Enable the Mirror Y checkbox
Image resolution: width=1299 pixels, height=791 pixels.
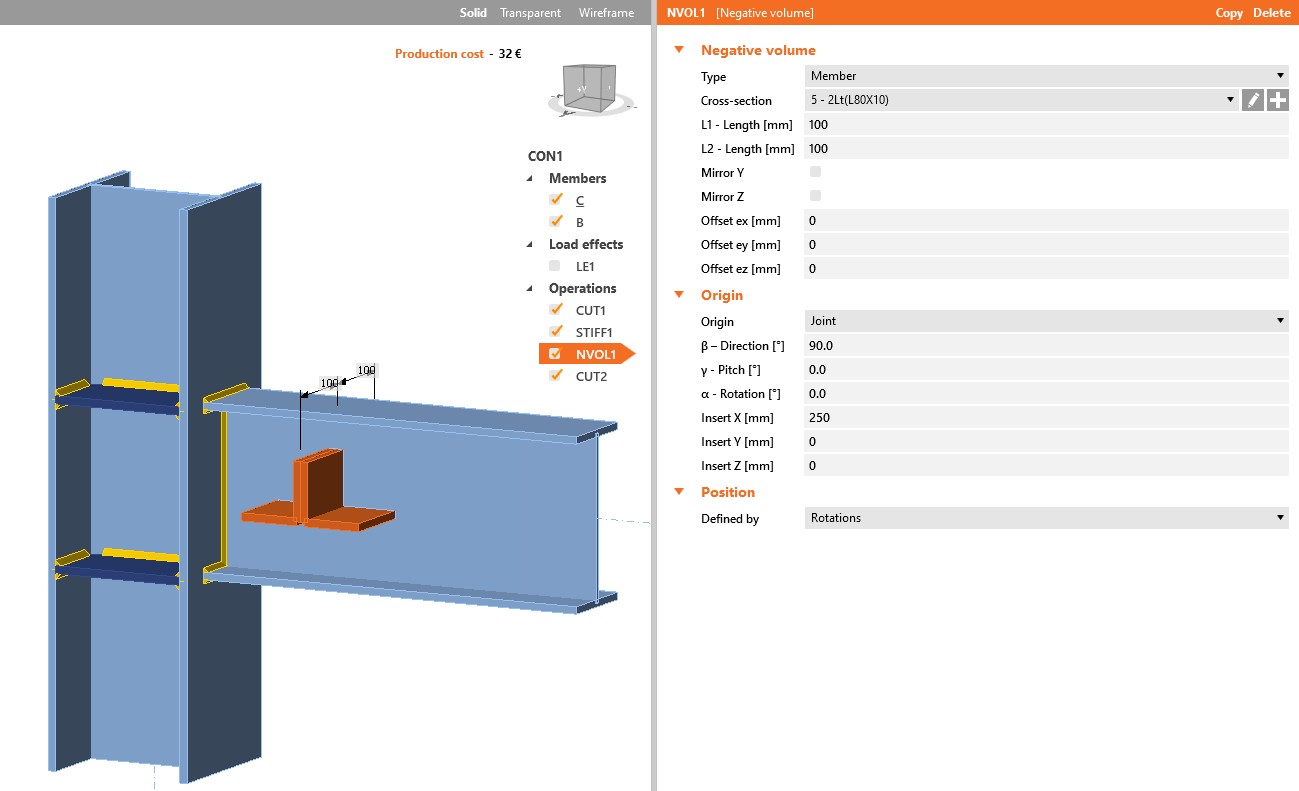pos(815,172)
